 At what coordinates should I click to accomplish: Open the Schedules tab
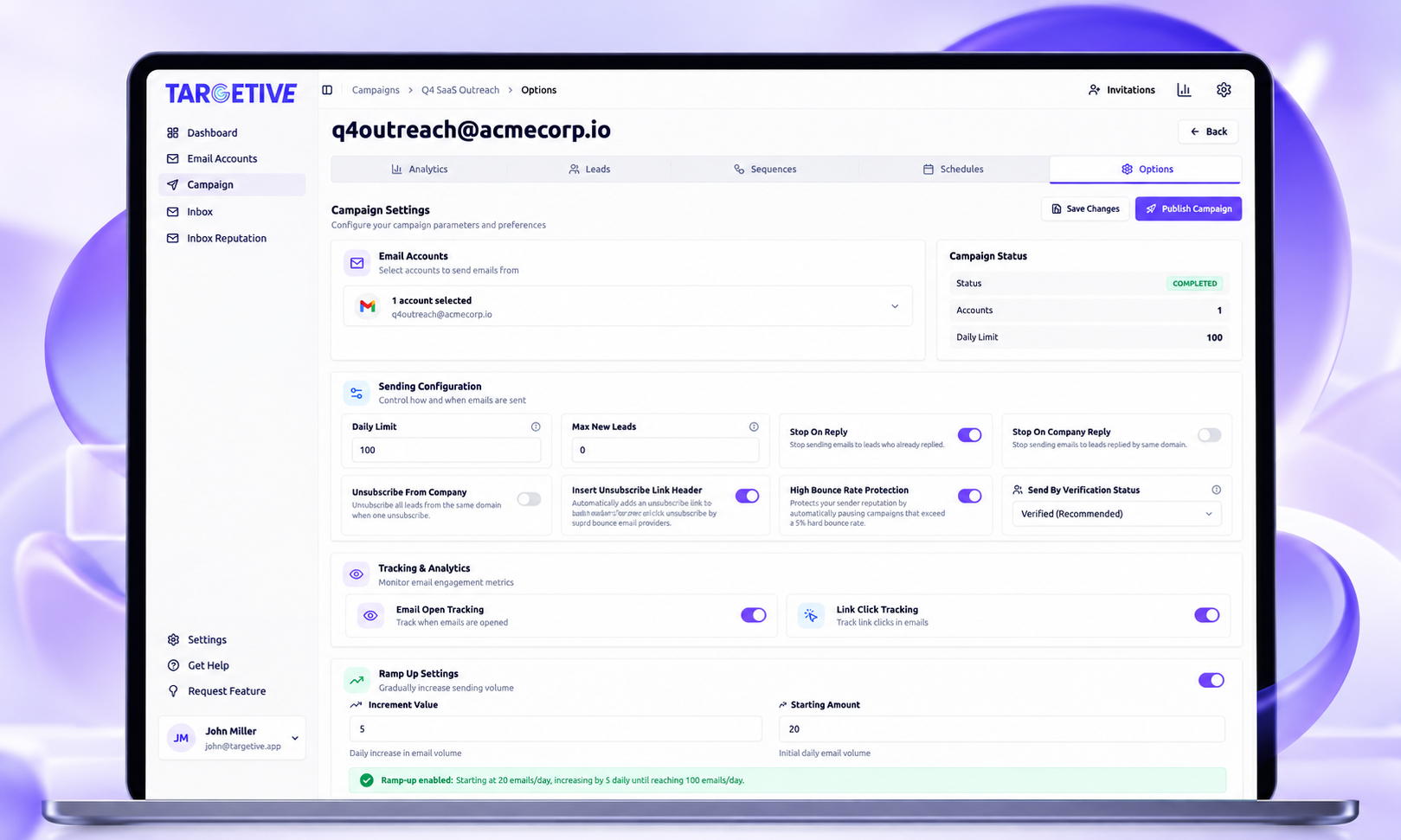954,170
